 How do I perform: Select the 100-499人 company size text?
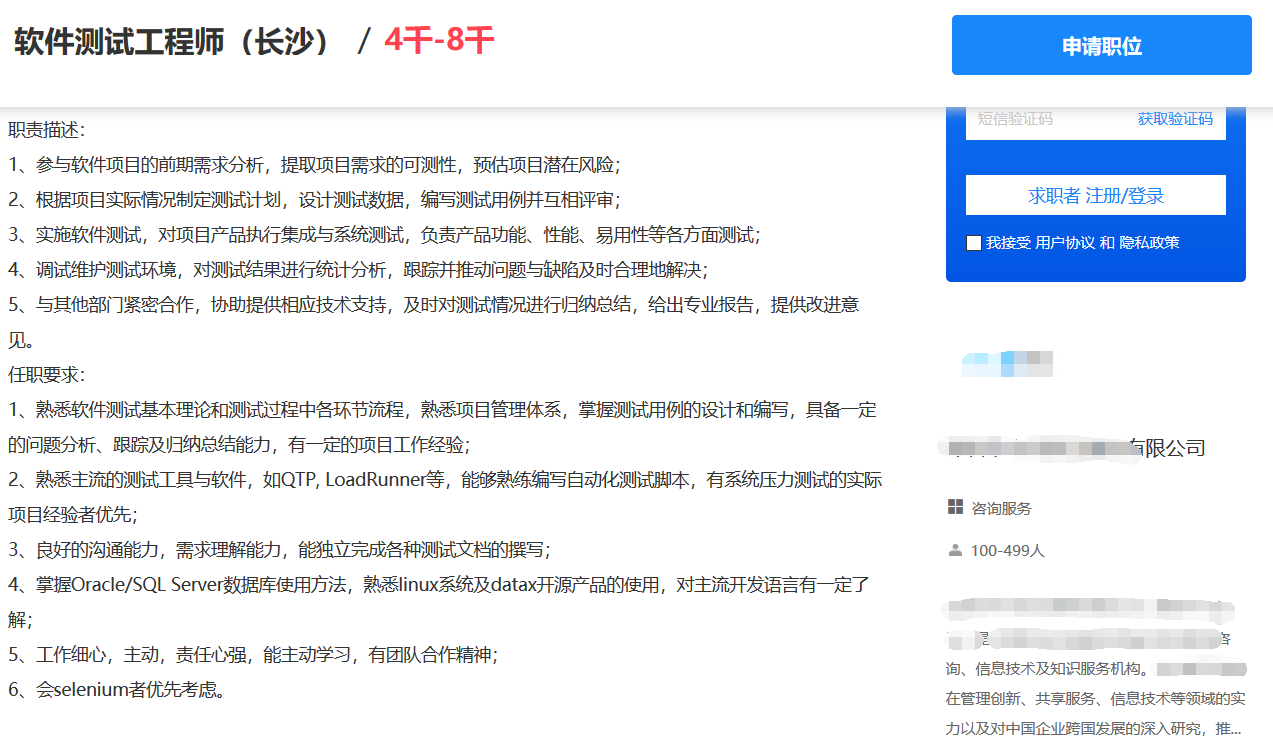point(1007,551)
